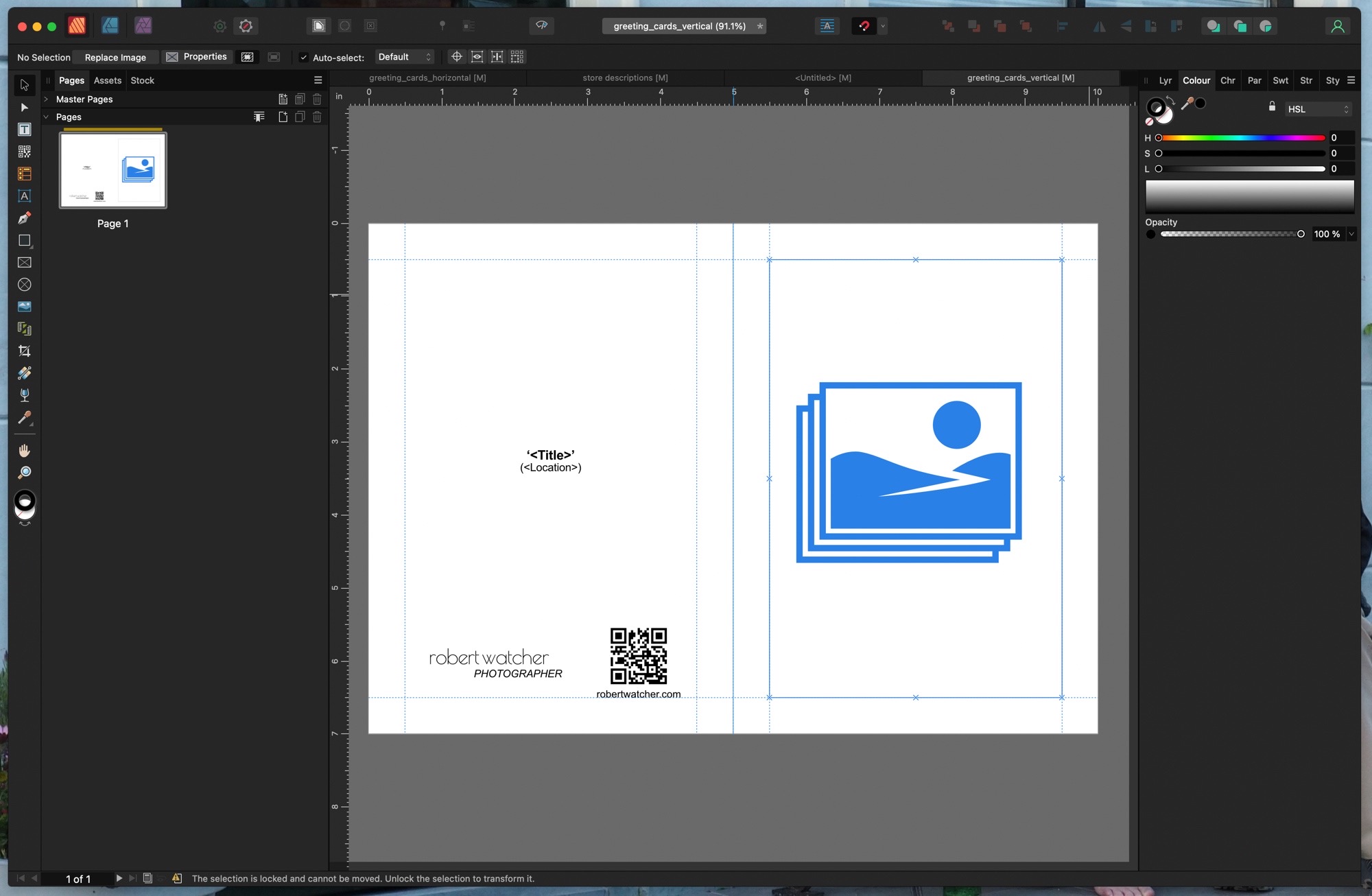Select the Place Image tool
1372x896 pixels.
pos(25,307)
